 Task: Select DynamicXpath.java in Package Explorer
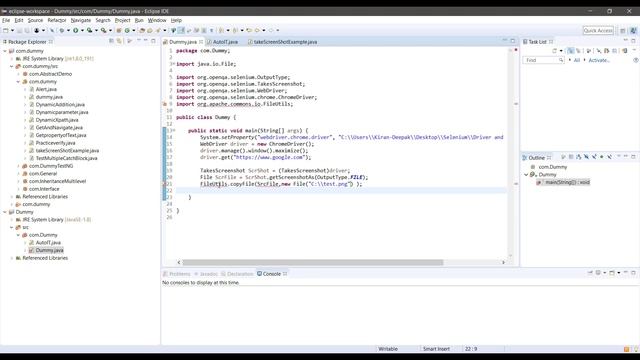tap(57, 120)
